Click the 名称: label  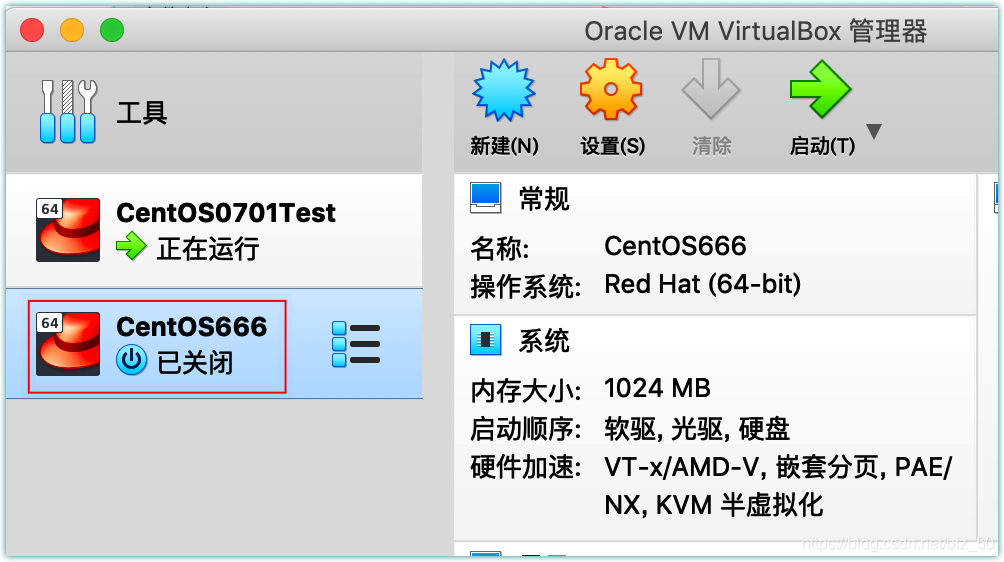click(x=500, y=248)
